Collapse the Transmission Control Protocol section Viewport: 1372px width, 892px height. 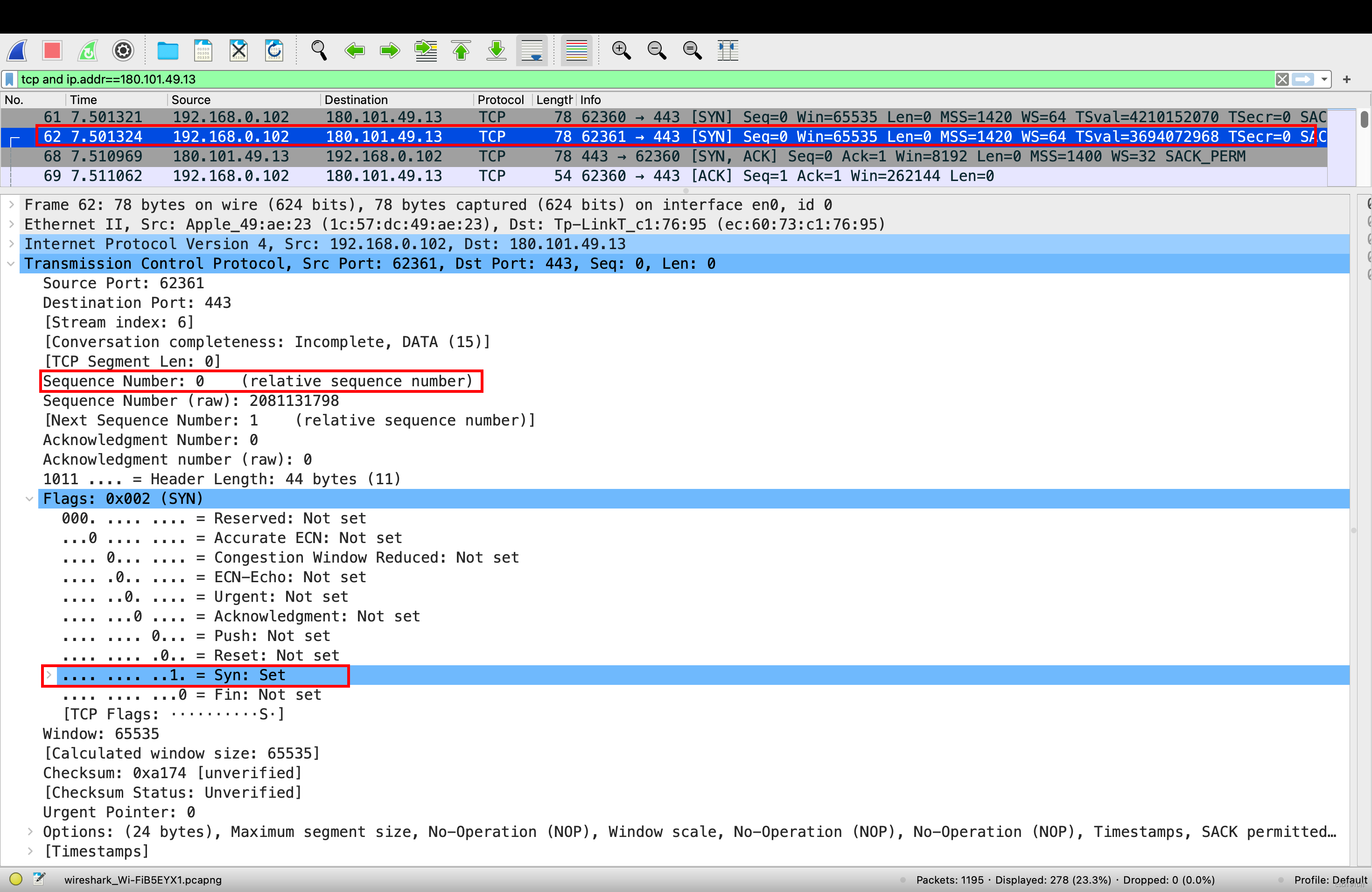11,263
